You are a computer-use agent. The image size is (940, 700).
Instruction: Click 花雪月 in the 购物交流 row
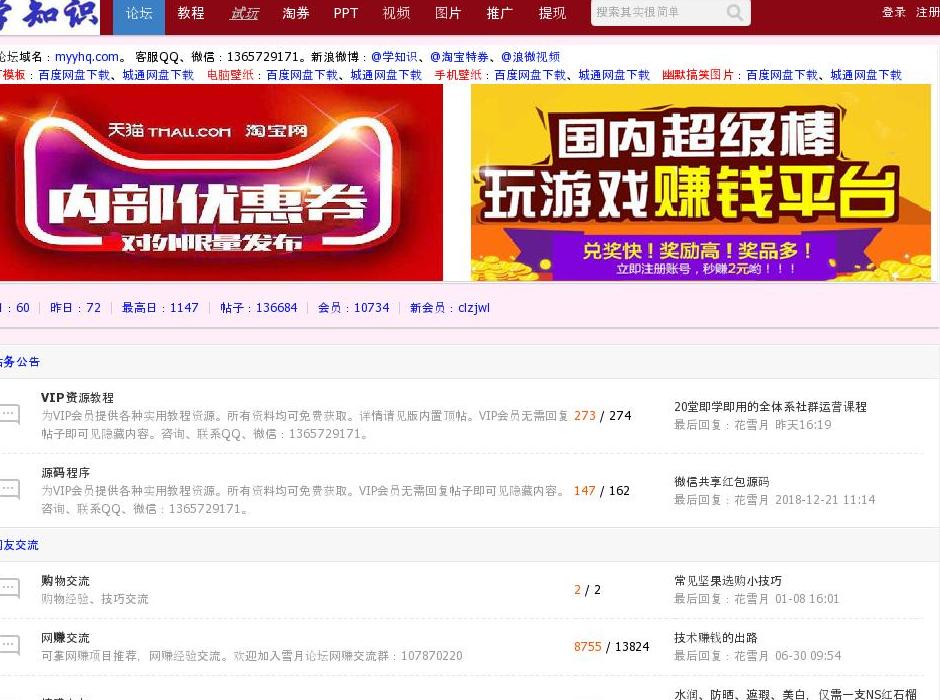click(x=751, y=598)
